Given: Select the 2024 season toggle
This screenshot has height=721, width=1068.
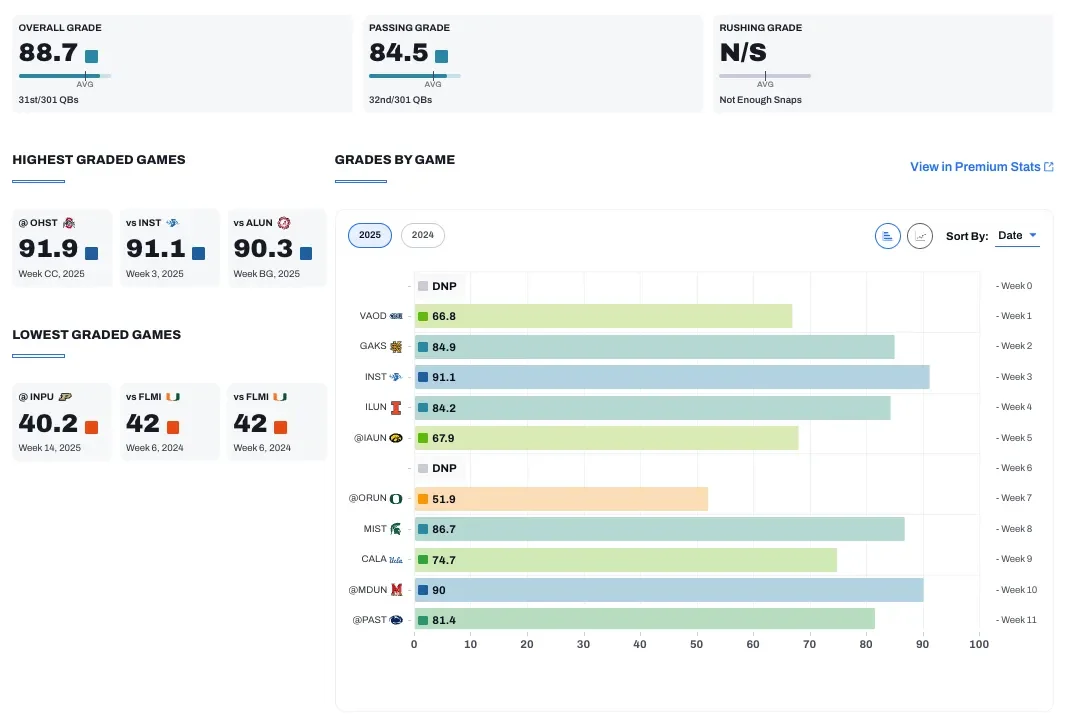Looking at the screenshot, I should (423, 235).
